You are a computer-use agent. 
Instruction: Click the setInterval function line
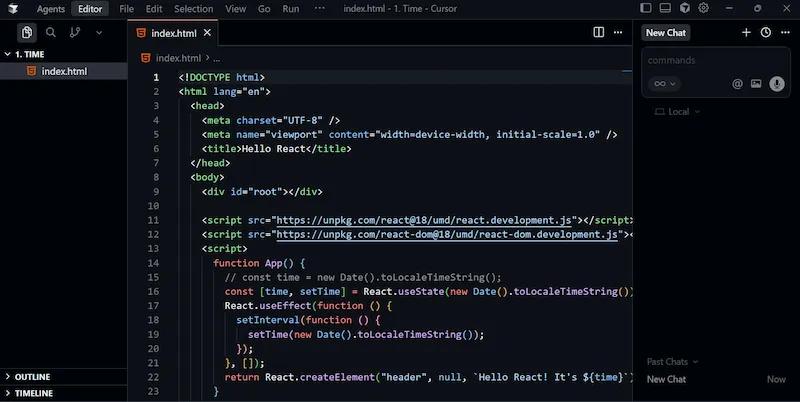tap(308, 320)
